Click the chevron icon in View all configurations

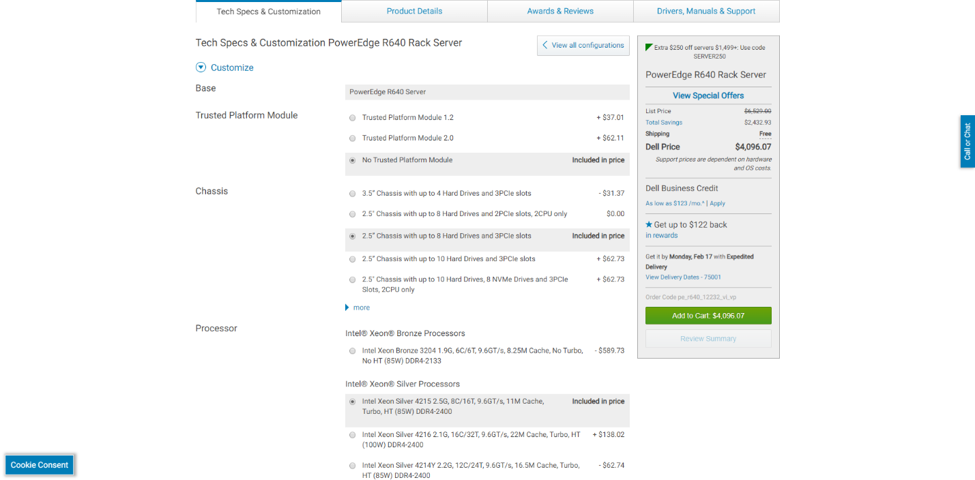click(x=545, y=45)
